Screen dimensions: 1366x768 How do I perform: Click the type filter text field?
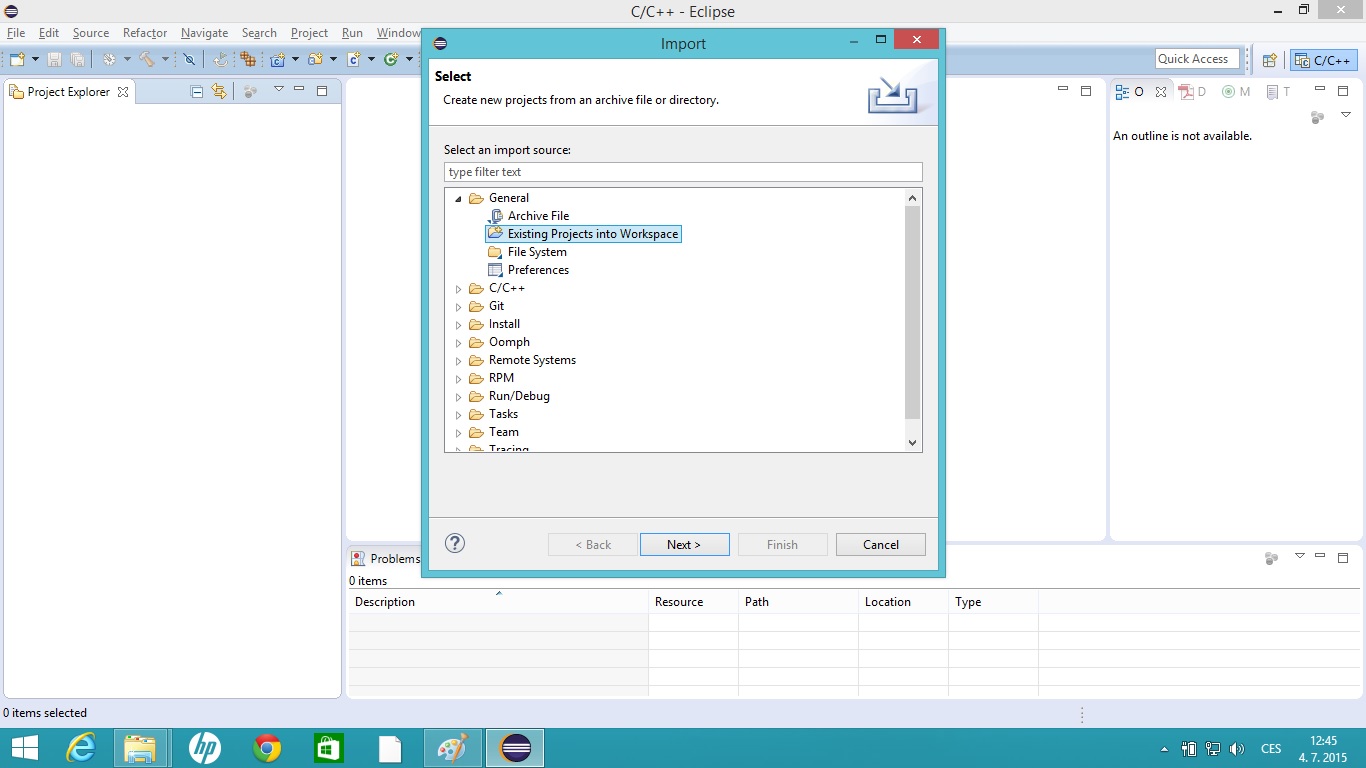[683, 172]
